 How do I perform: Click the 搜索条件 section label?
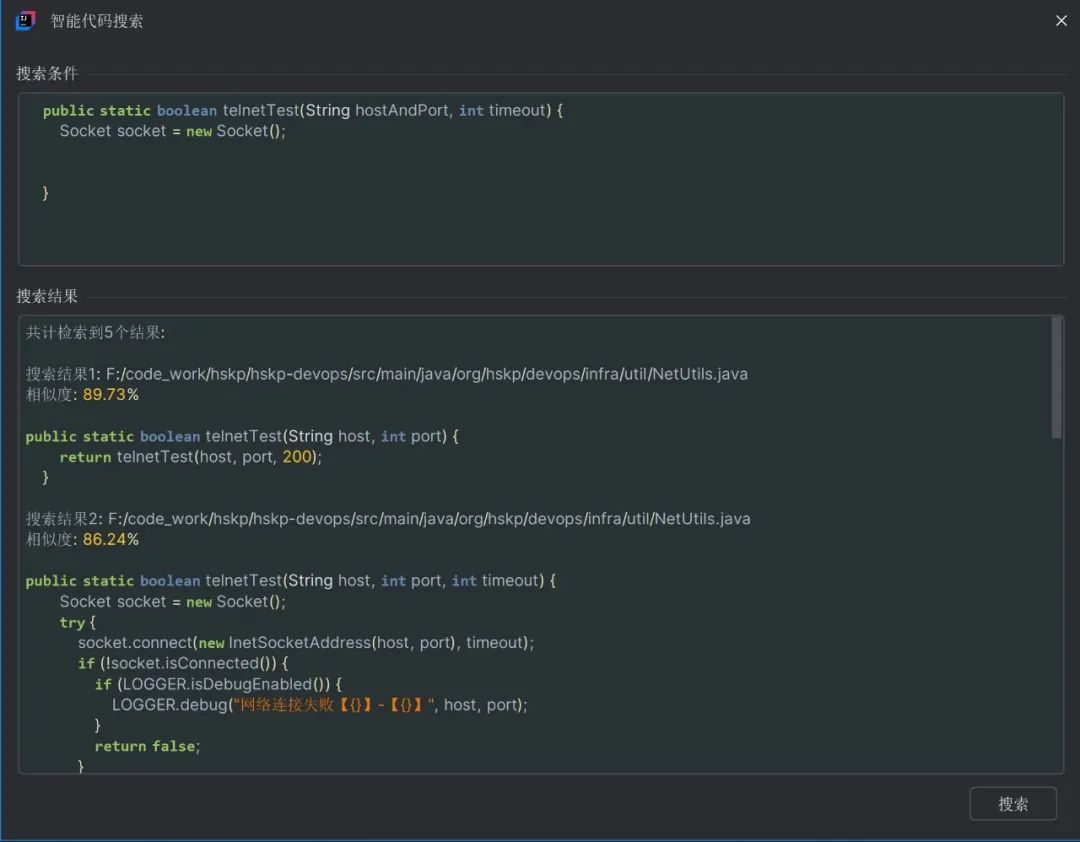[x=47, y=74]
